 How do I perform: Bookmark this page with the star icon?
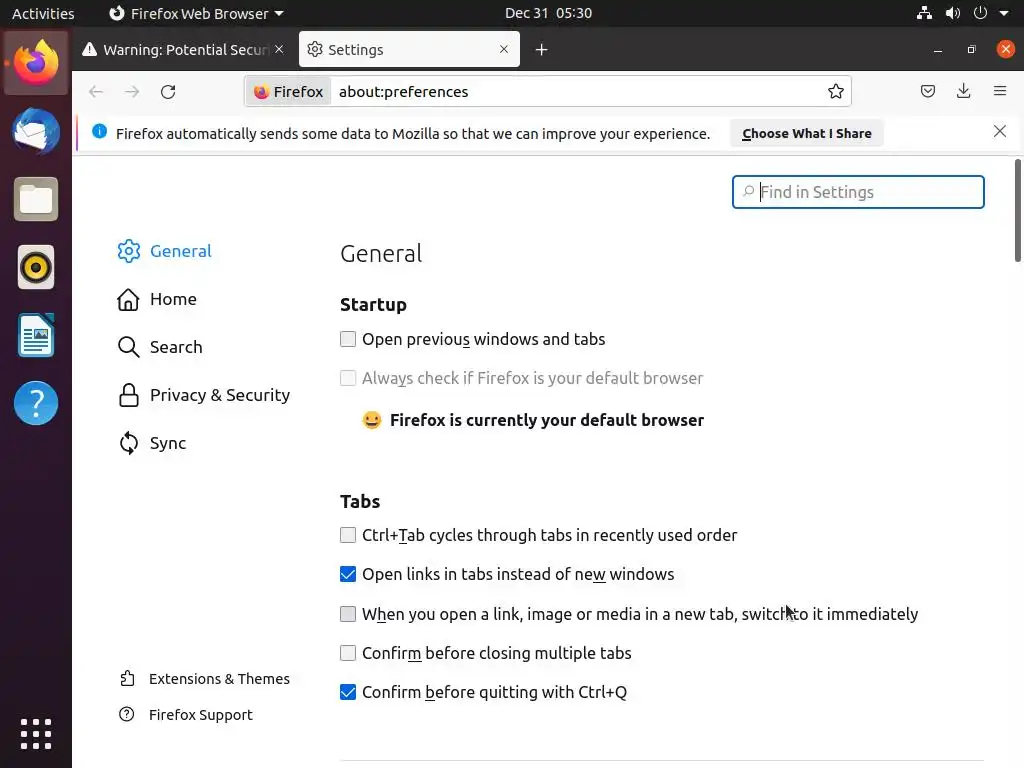(836, 92)
